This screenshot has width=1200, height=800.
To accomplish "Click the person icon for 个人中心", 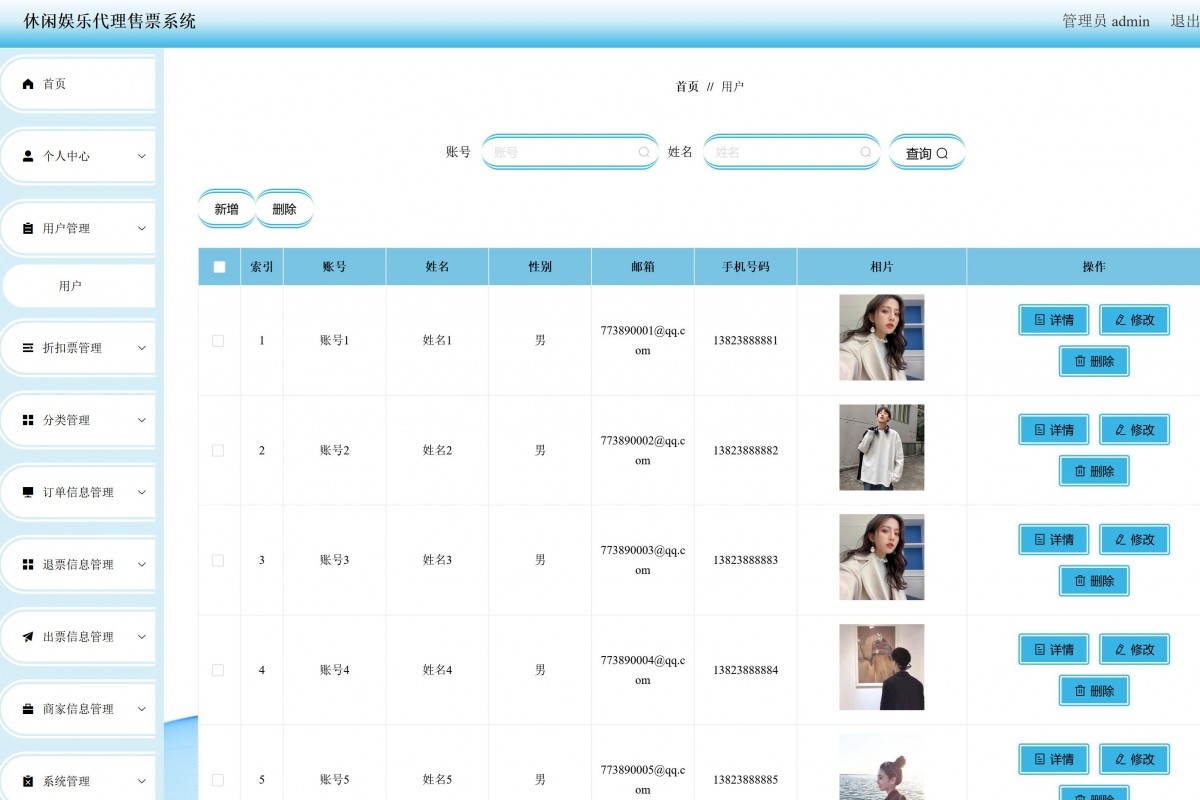I will (28, 156).
